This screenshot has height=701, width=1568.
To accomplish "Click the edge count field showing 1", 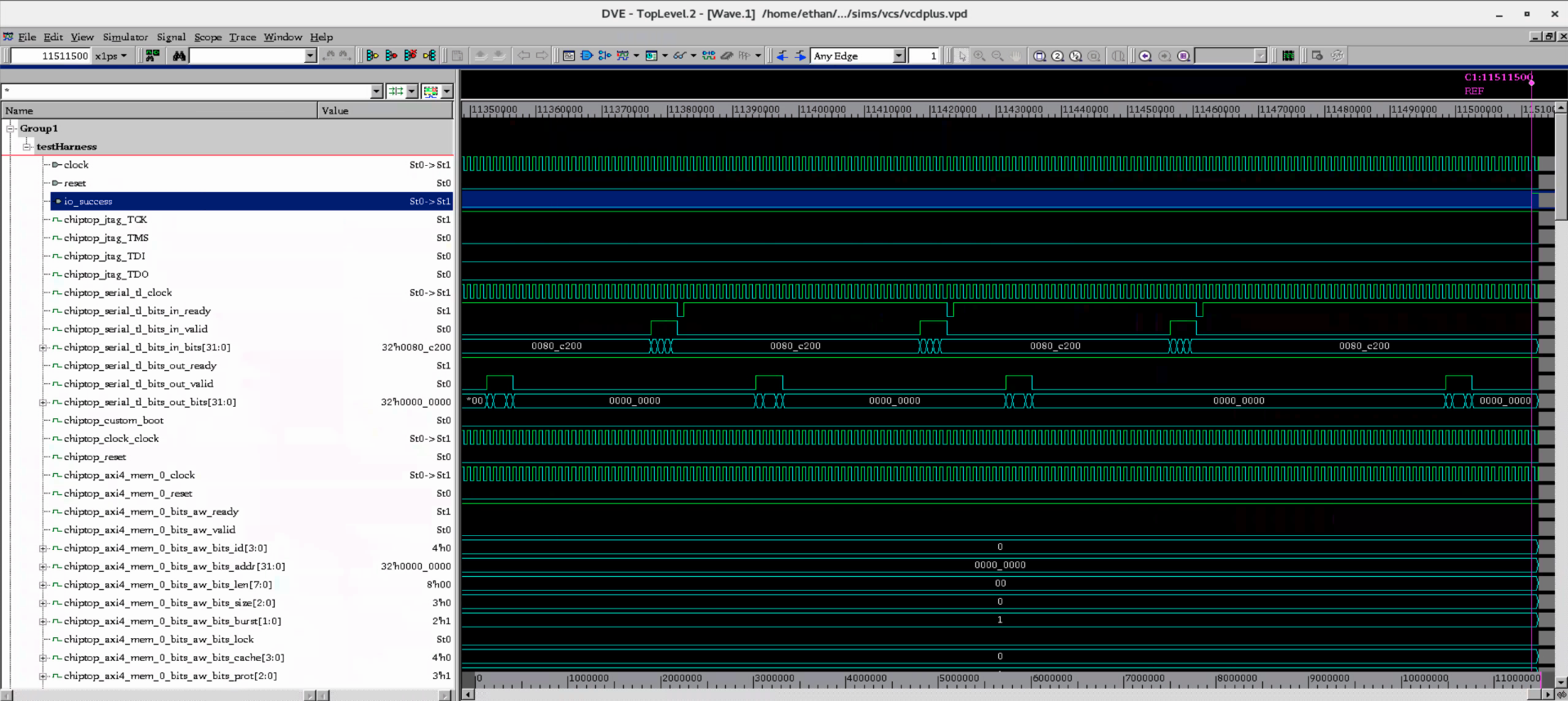I will (x=924, y=56).
